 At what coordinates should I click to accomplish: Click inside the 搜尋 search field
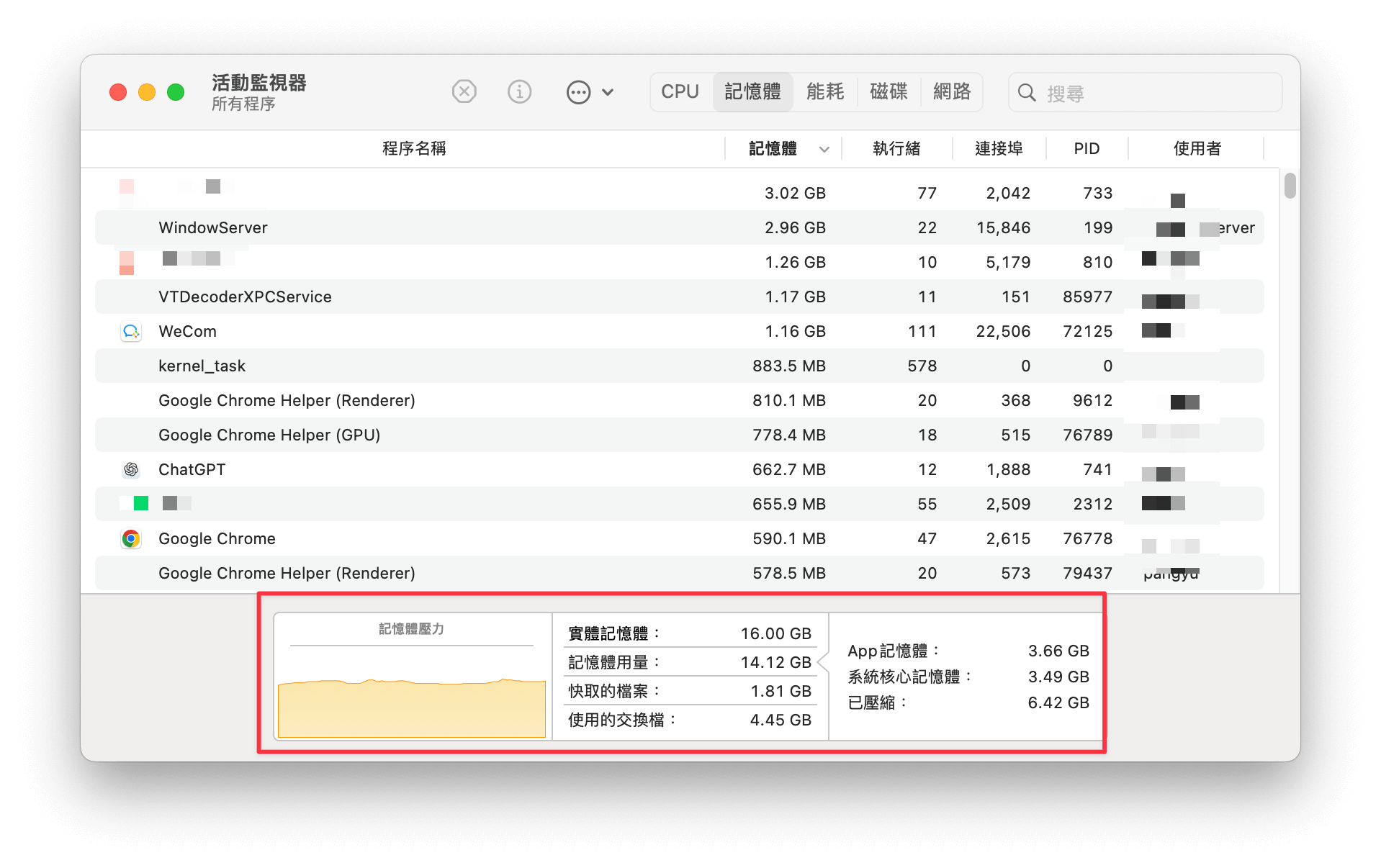tap(1145, 92)
